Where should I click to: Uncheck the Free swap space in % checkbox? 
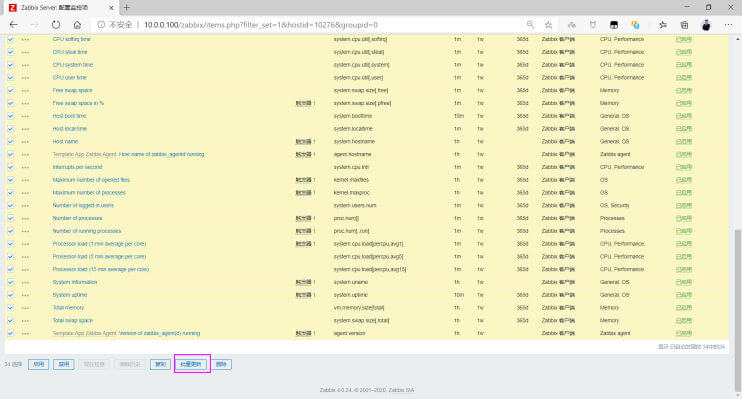pos(10,103)
